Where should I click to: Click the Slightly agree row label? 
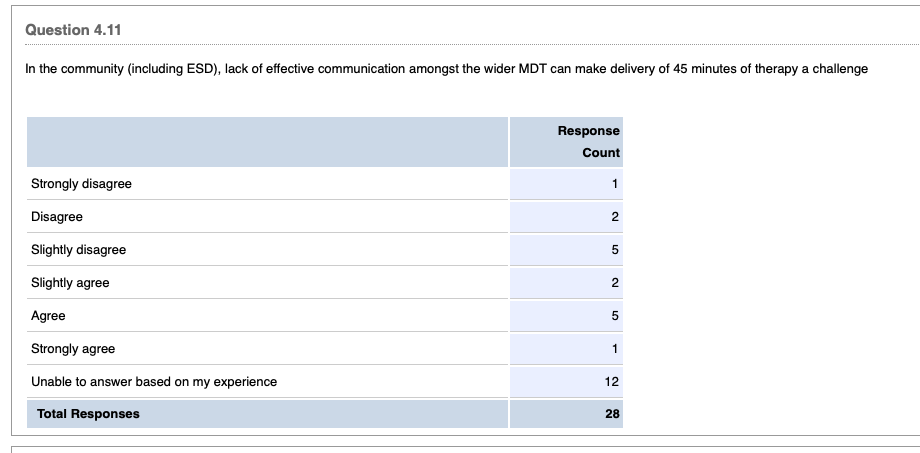pos(70,283)
